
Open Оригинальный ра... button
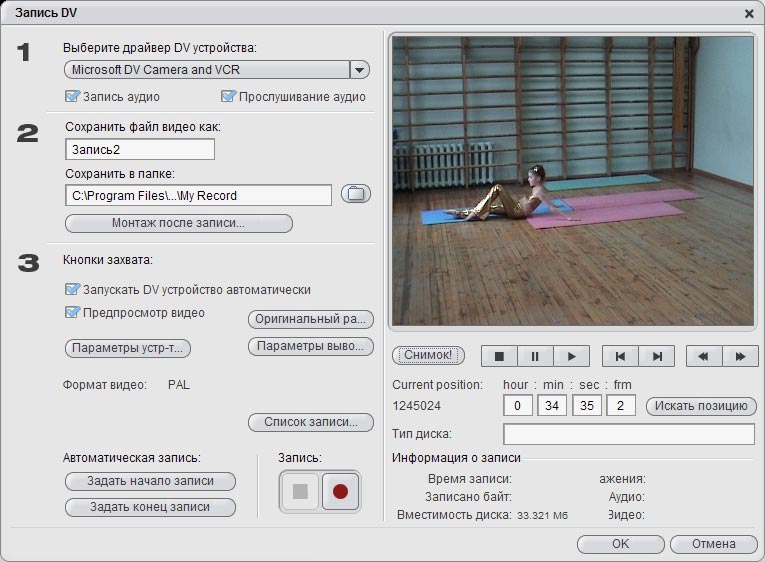[x=311, y=320]
